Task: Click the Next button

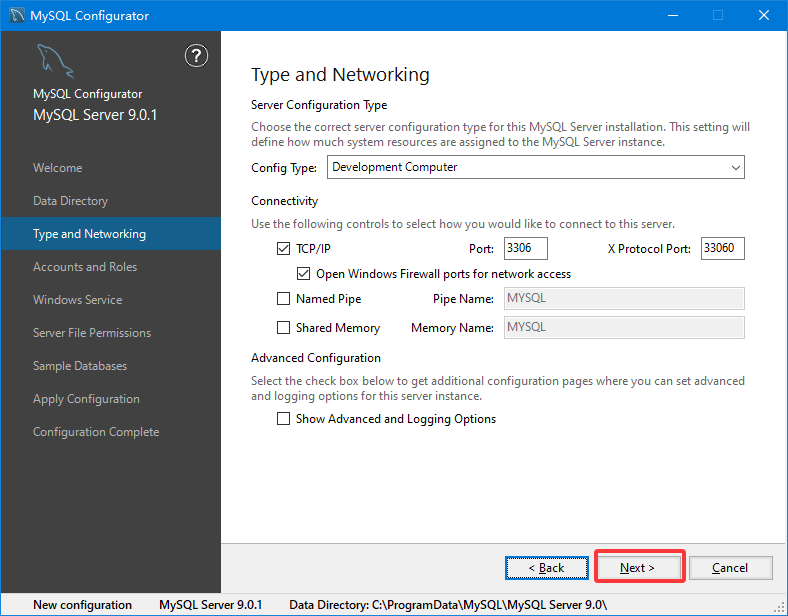Action: point(638,568)
